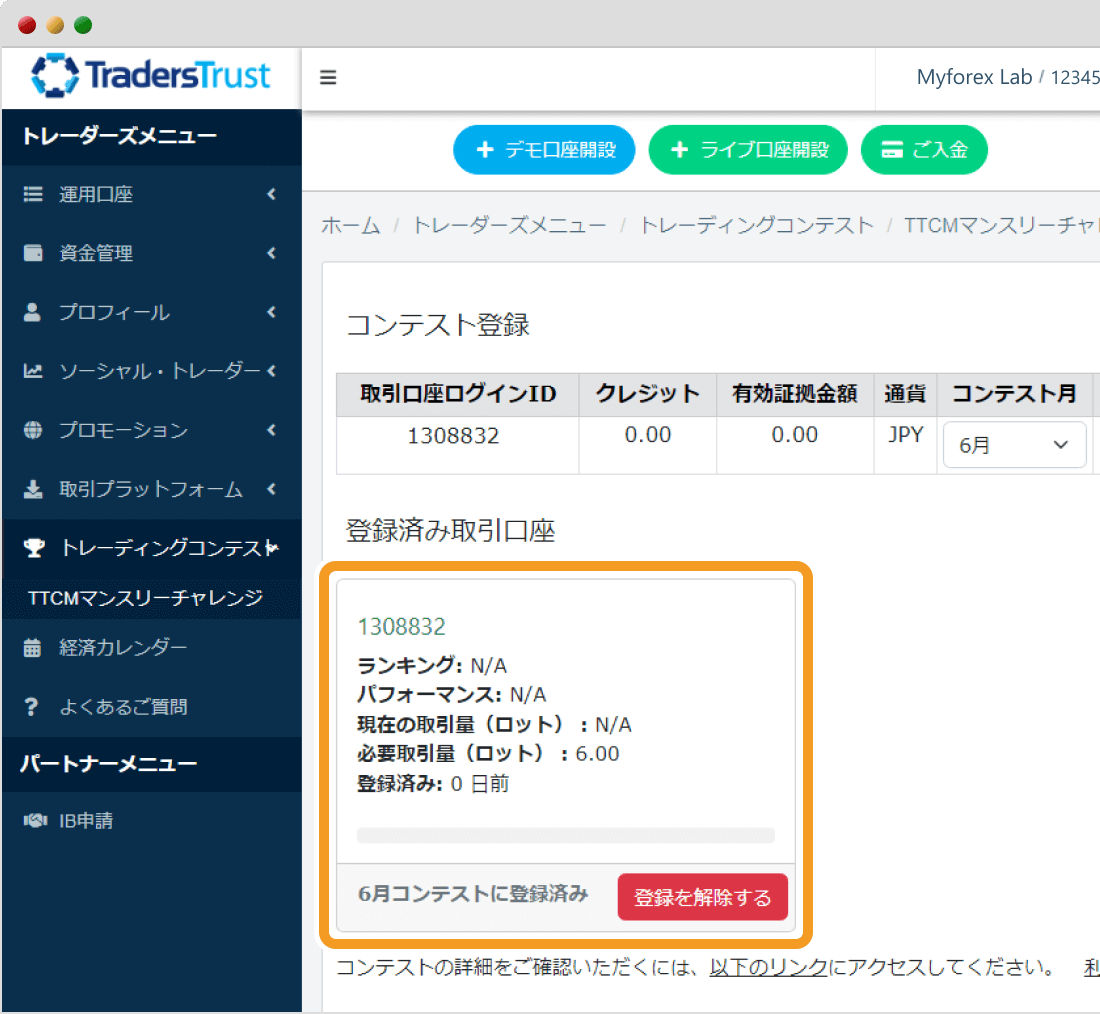This screenshot has width=1100, height=1014.
Task: Open 資金管理 sidebar menu item
Action: click(152, 253)
